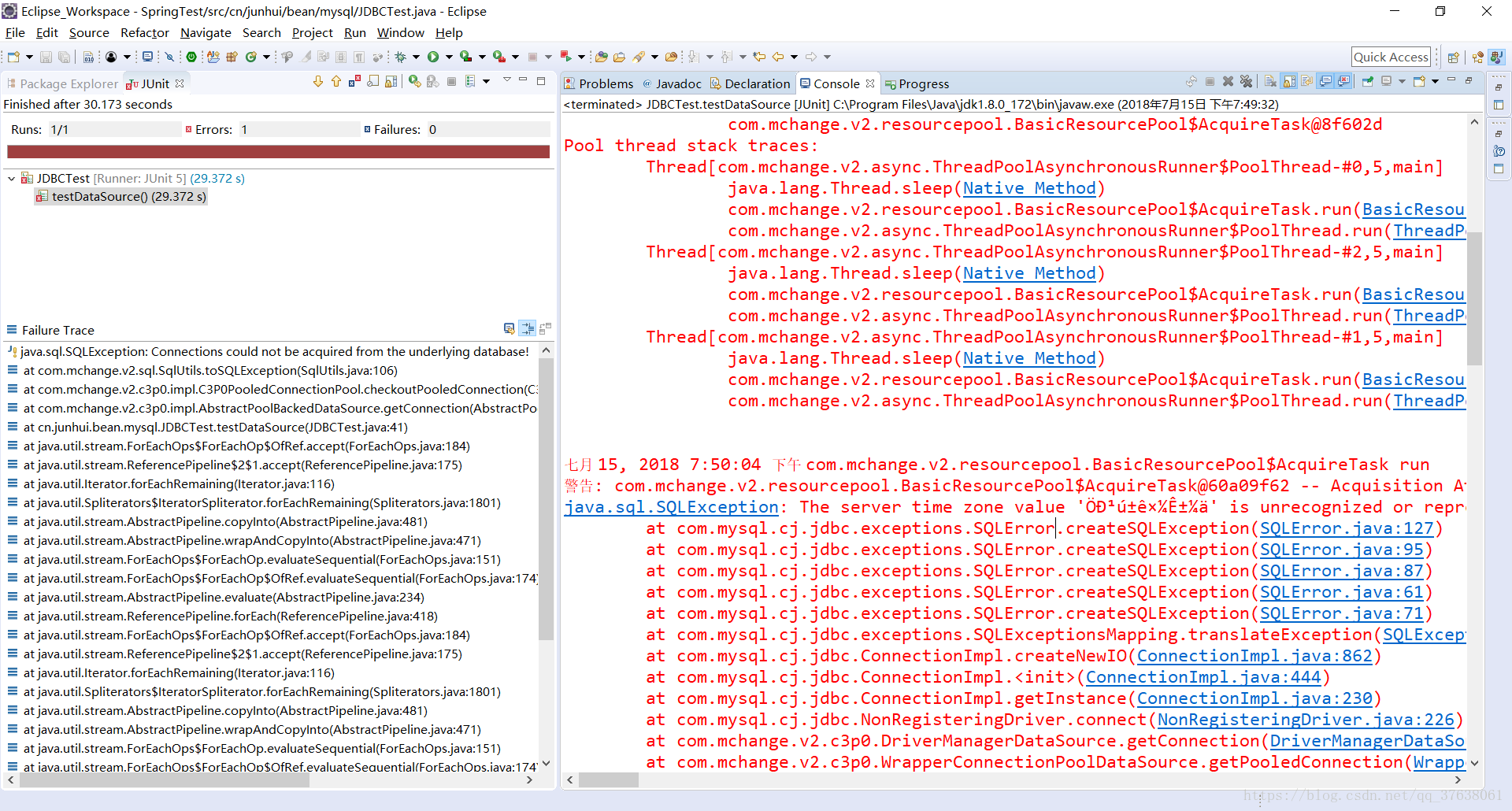This screenshot has width=1512, height=811.
Task: Click the ConnectionImpl.java:444 link
Action: coord(1203,677)
